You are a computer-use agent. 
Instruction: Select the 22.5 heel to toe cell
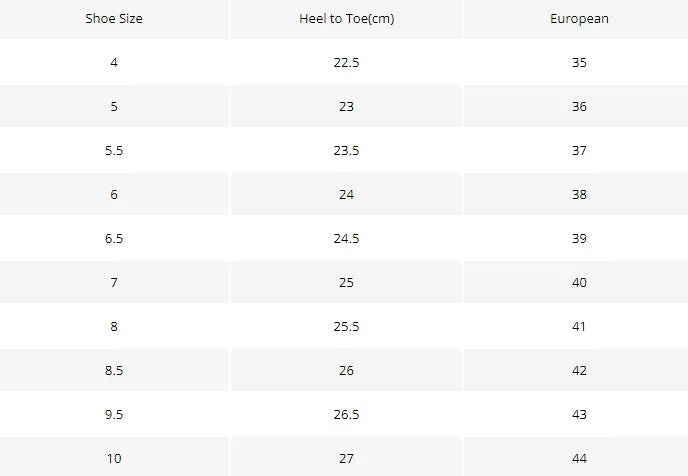click(346, 63)
